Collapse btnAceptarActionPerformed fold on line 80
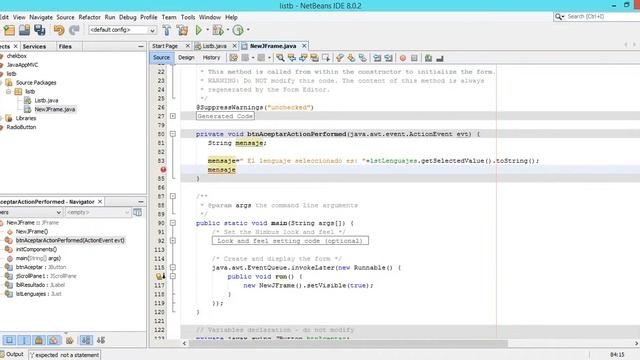Image resolution: width=640 pixels, height=360 pixels. tap(173, 134)
